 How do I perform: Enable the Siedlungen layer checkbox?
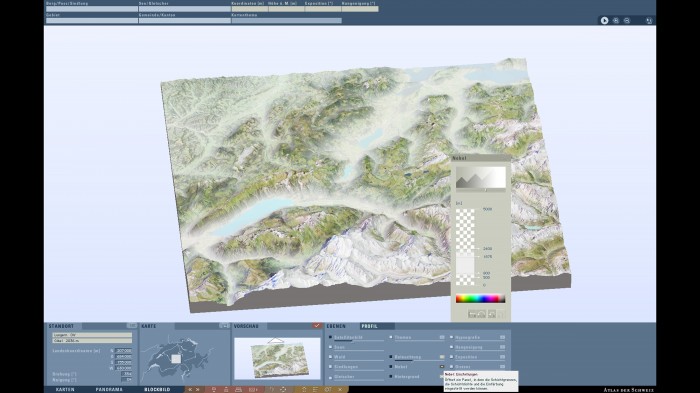[x=330, y=367]
